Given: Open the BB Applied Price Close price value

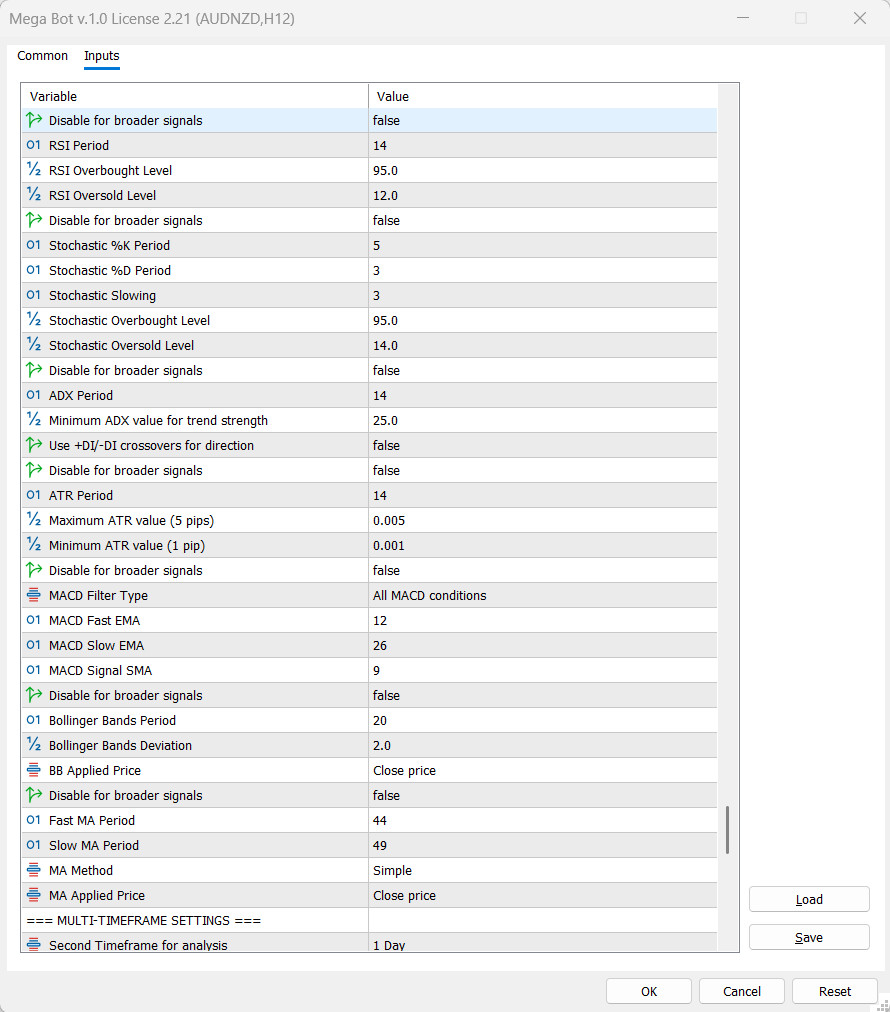Looking at the screenshot, I should click(543, 771).
